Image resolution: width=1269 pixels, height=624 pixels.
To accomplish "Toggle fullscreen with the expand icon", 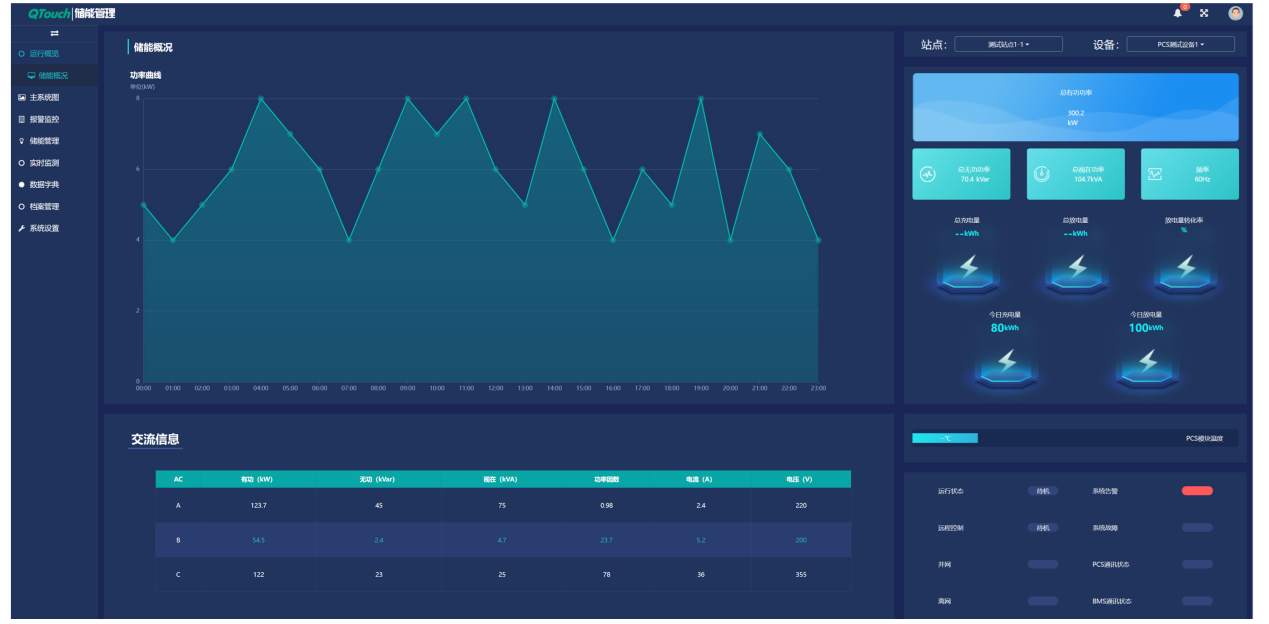I will [1204, 13].
